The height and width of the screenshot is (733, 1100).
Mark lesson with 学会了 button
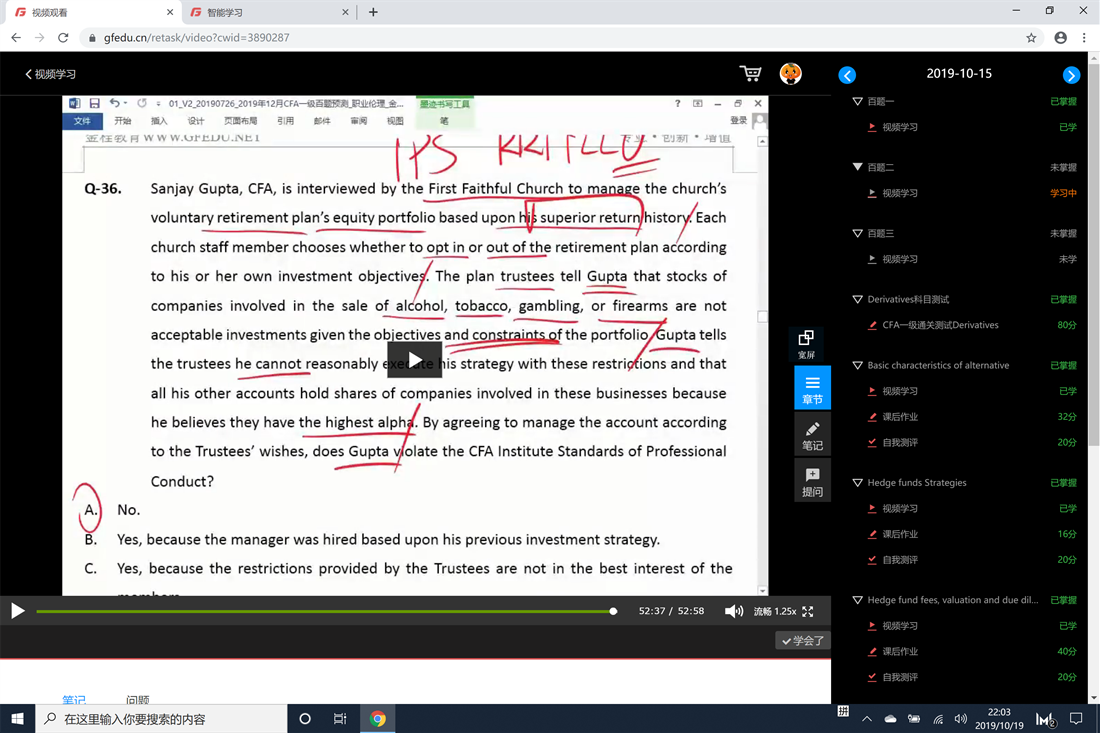point(803,640)
